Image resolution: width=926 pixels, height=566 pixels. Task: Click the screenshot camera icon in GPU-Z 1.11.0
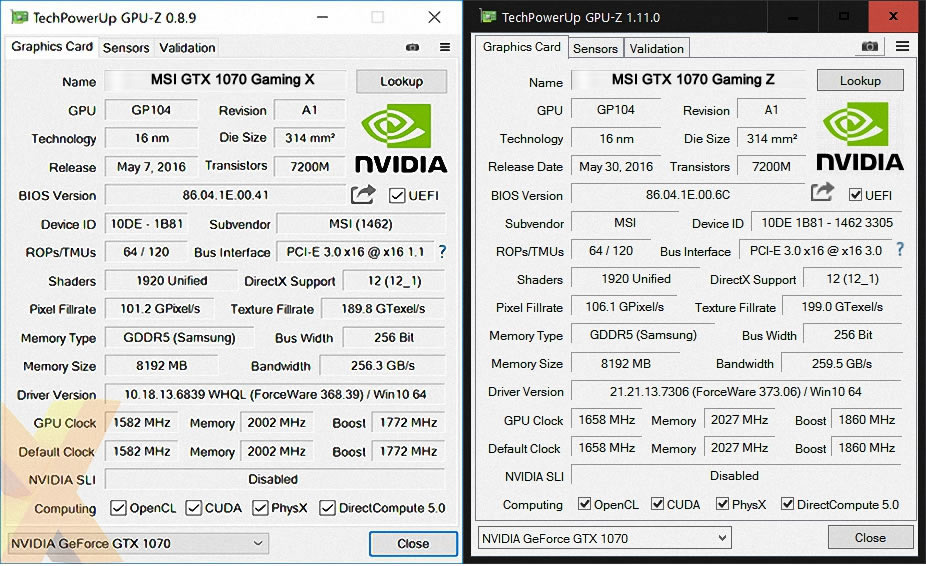(869, 46)
